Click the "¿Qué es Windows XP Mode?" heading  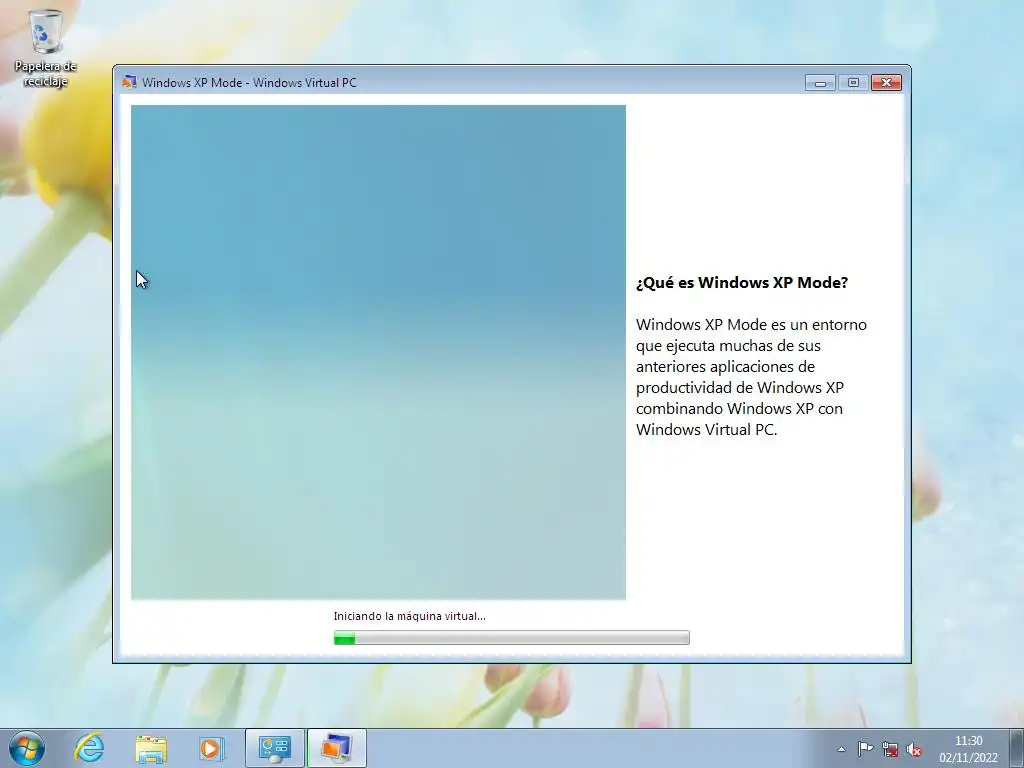click(742, 283)
